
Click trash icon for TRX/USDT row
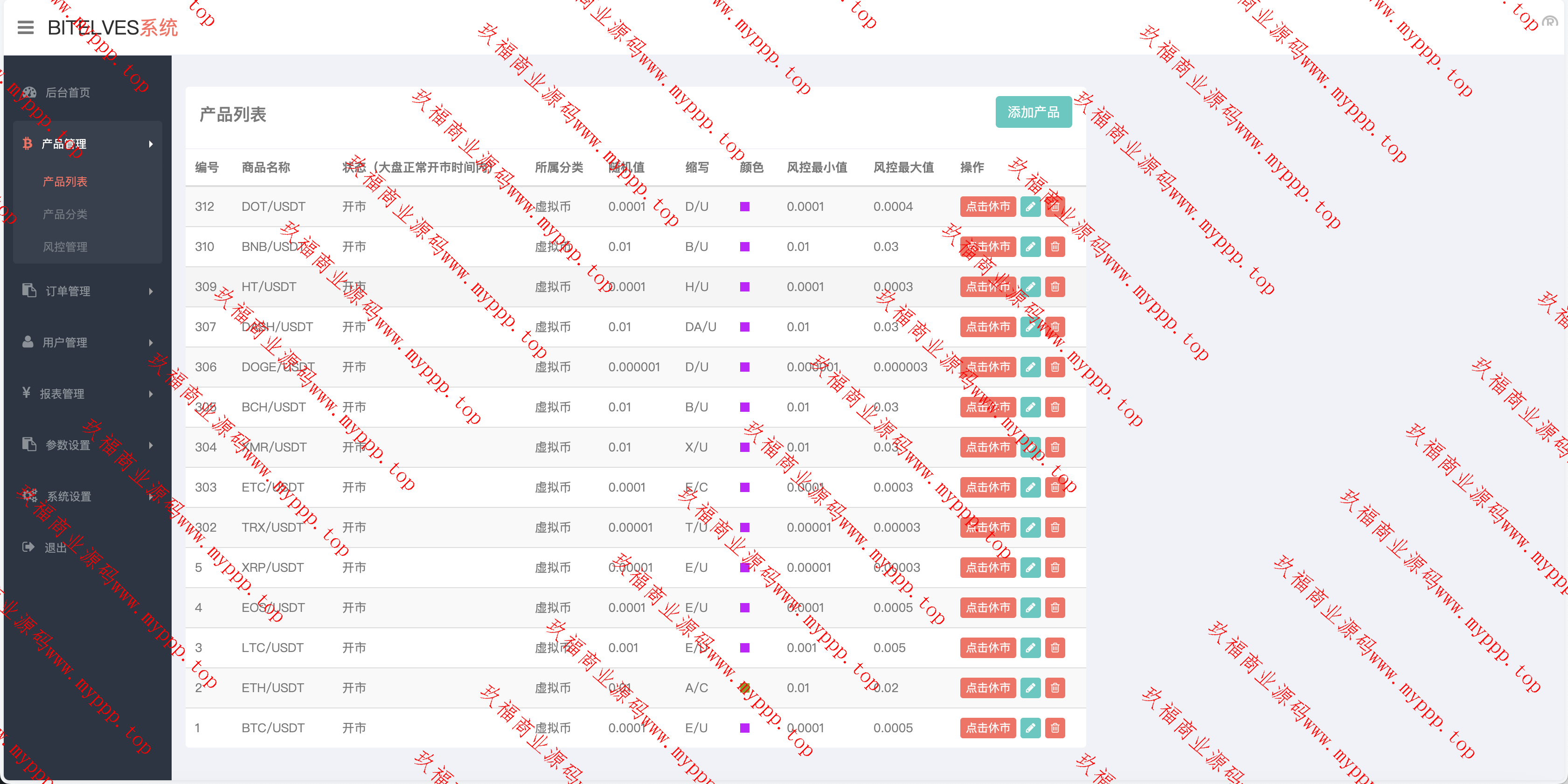pos(1055,528)
